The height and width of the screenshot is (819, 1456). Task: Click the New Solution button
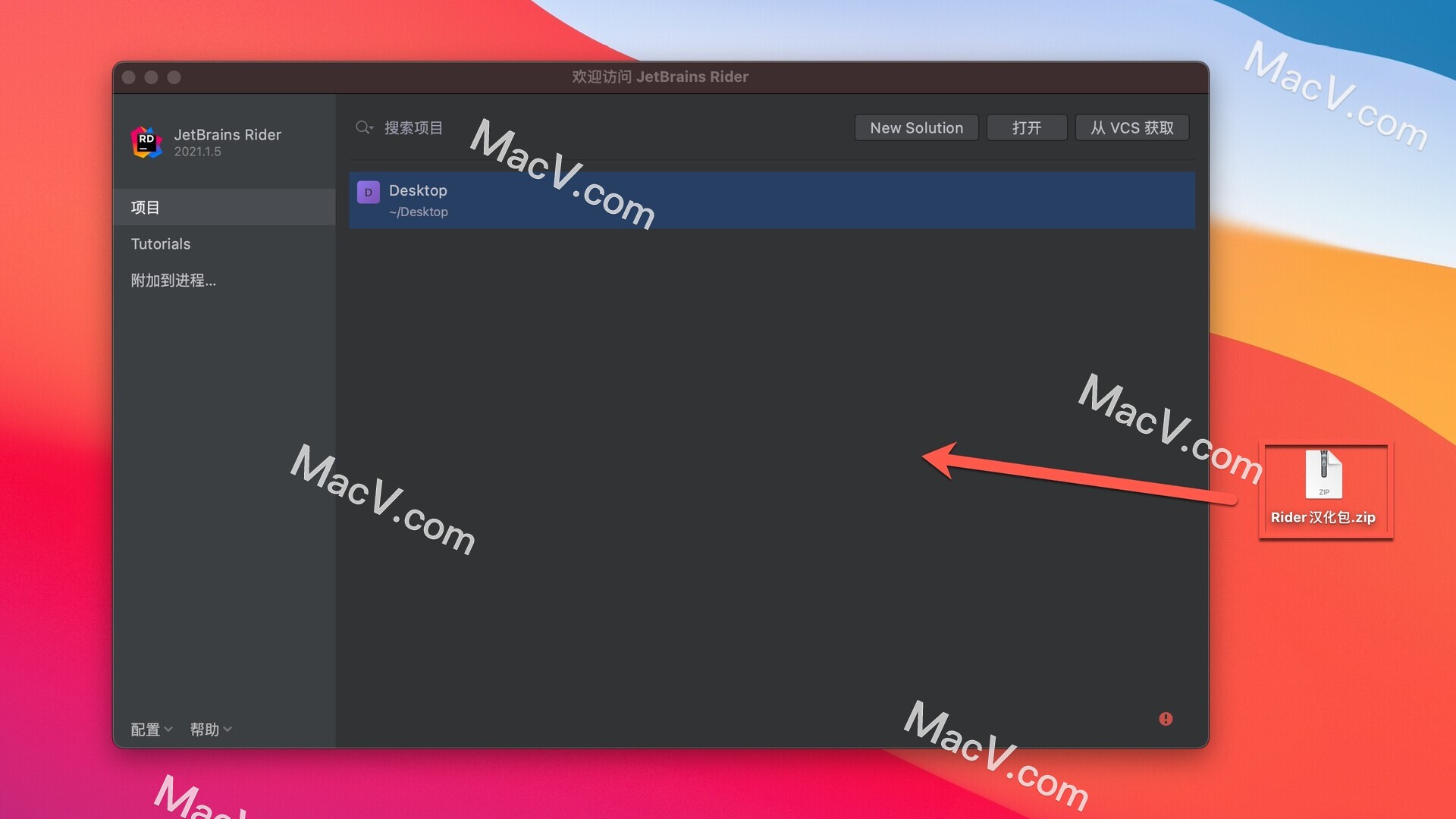[916, 128]
